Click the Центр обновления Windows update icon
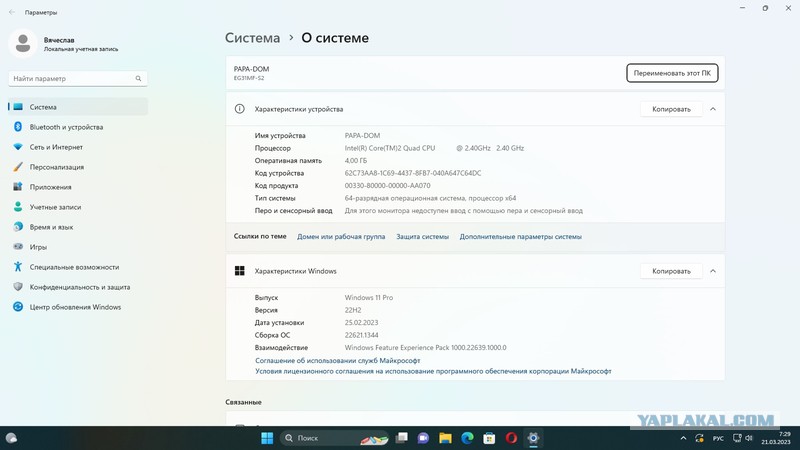 [18, 307]
